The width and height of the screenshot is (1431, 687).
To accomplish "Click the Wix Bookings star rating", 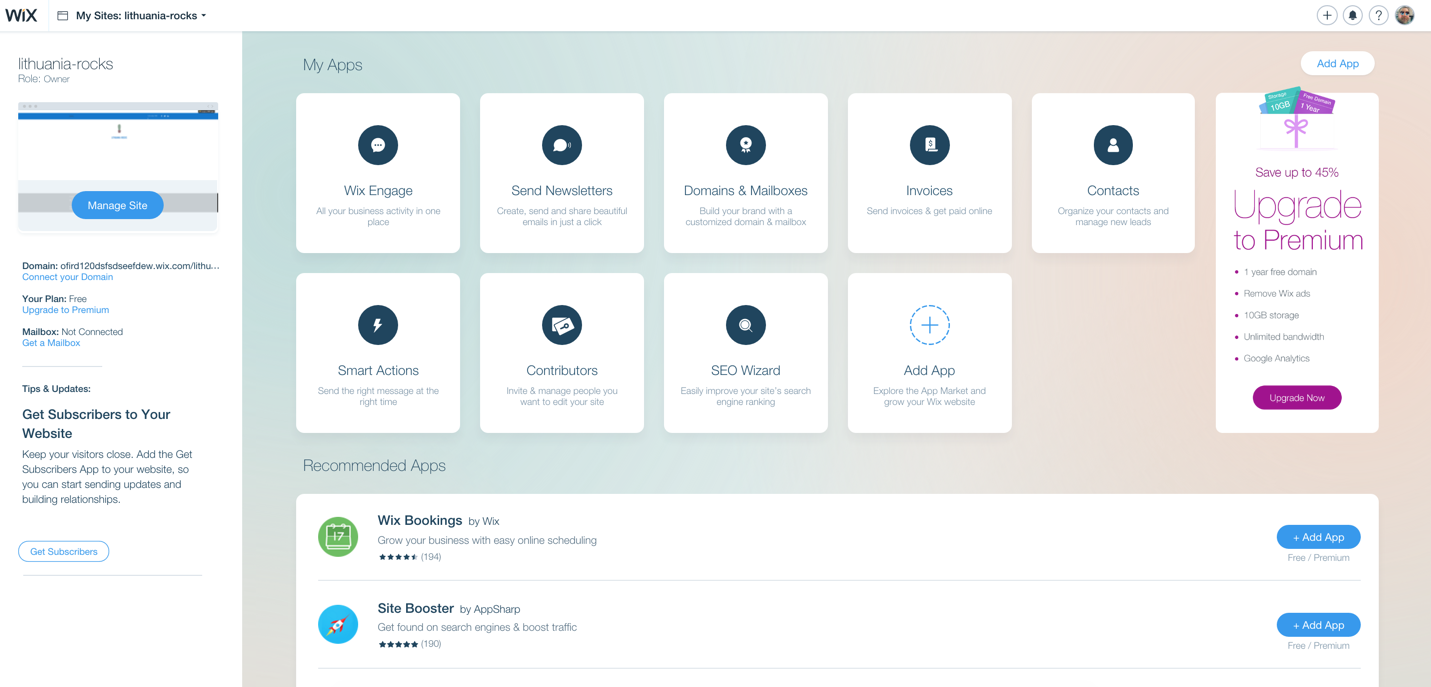I will 398,557.
